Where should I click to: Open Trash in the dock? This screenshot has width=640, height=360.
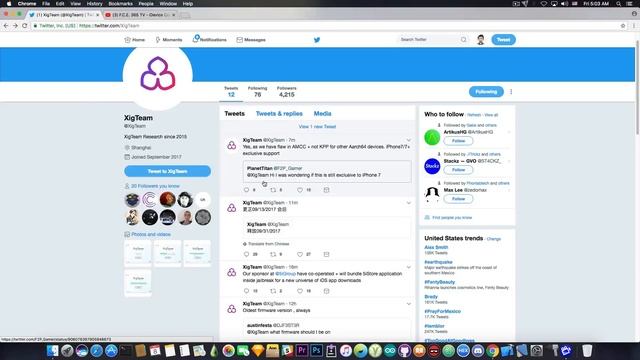tap(587, 351)
